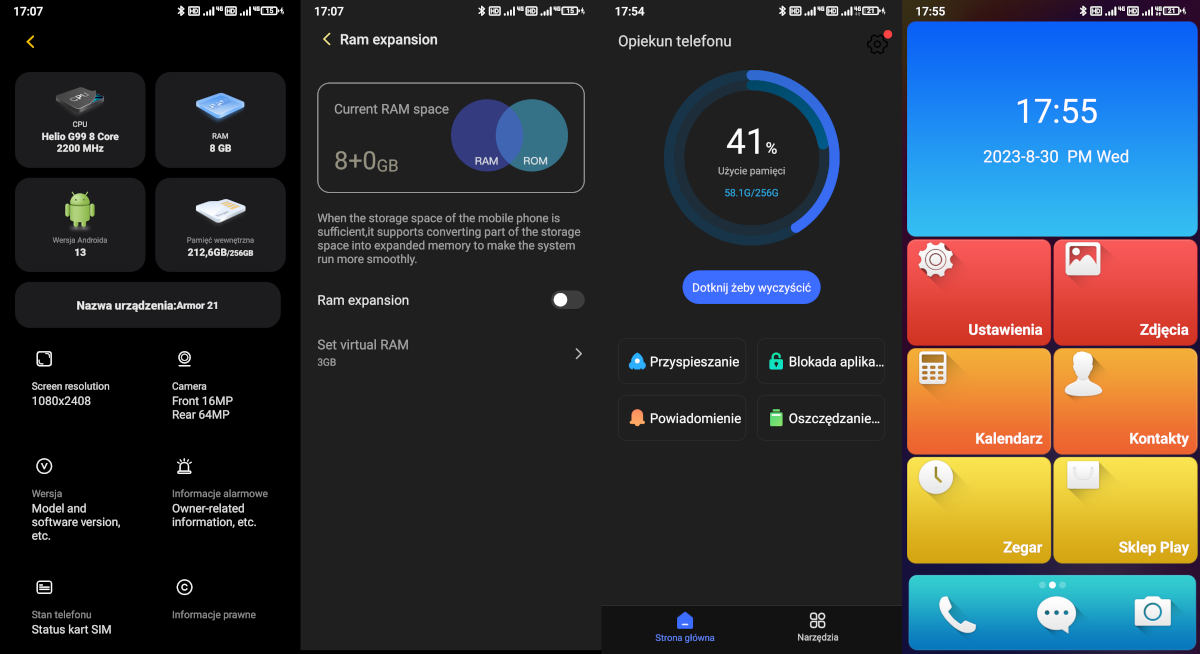Open the messages chat bubble icon

1055,612
